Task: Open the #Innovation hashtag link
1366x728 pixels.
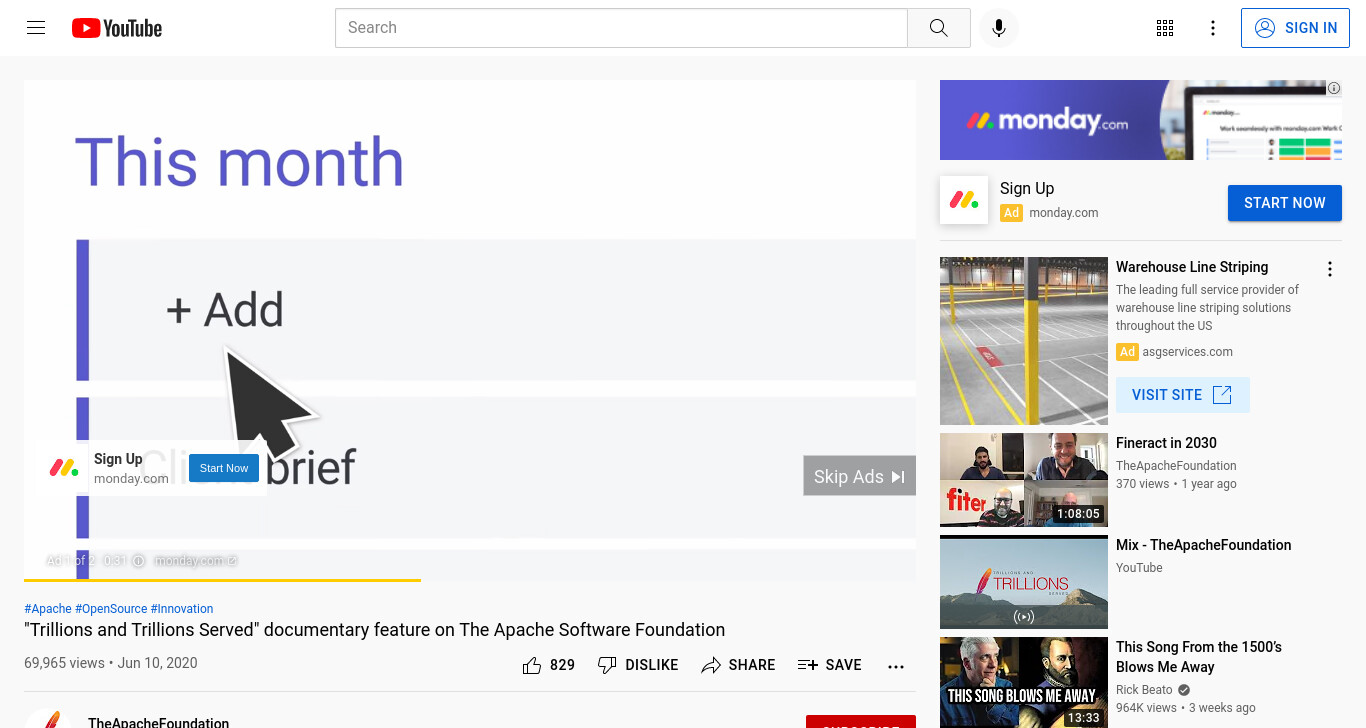Action: click(182, 609)
